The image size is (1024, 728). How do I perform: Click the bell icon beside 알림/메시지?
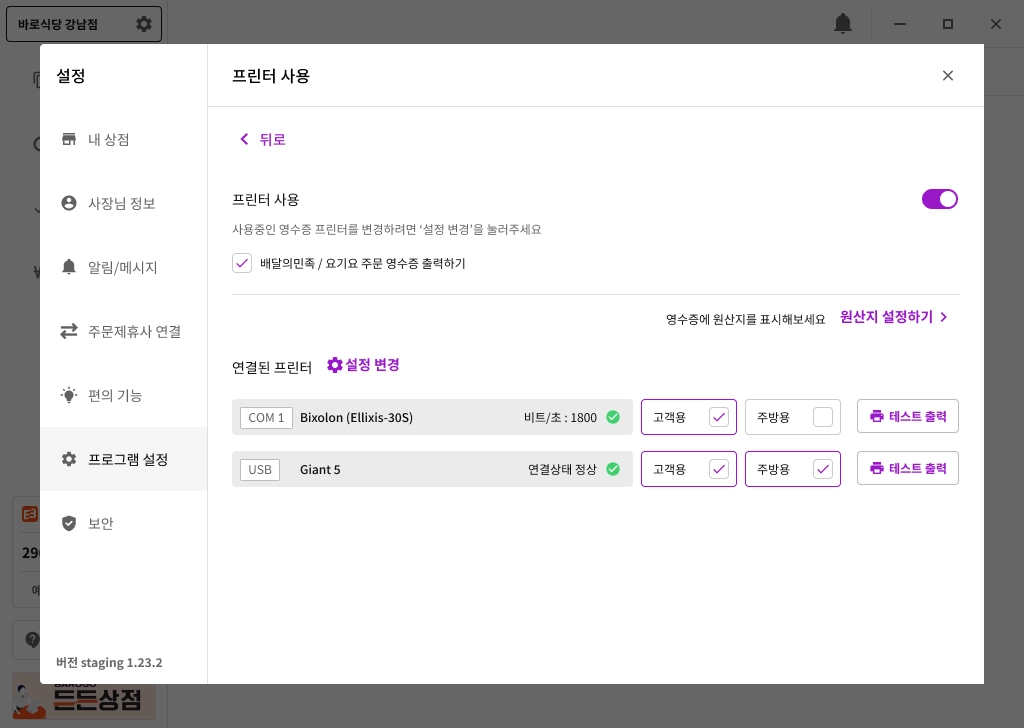(x=69, y=267)
